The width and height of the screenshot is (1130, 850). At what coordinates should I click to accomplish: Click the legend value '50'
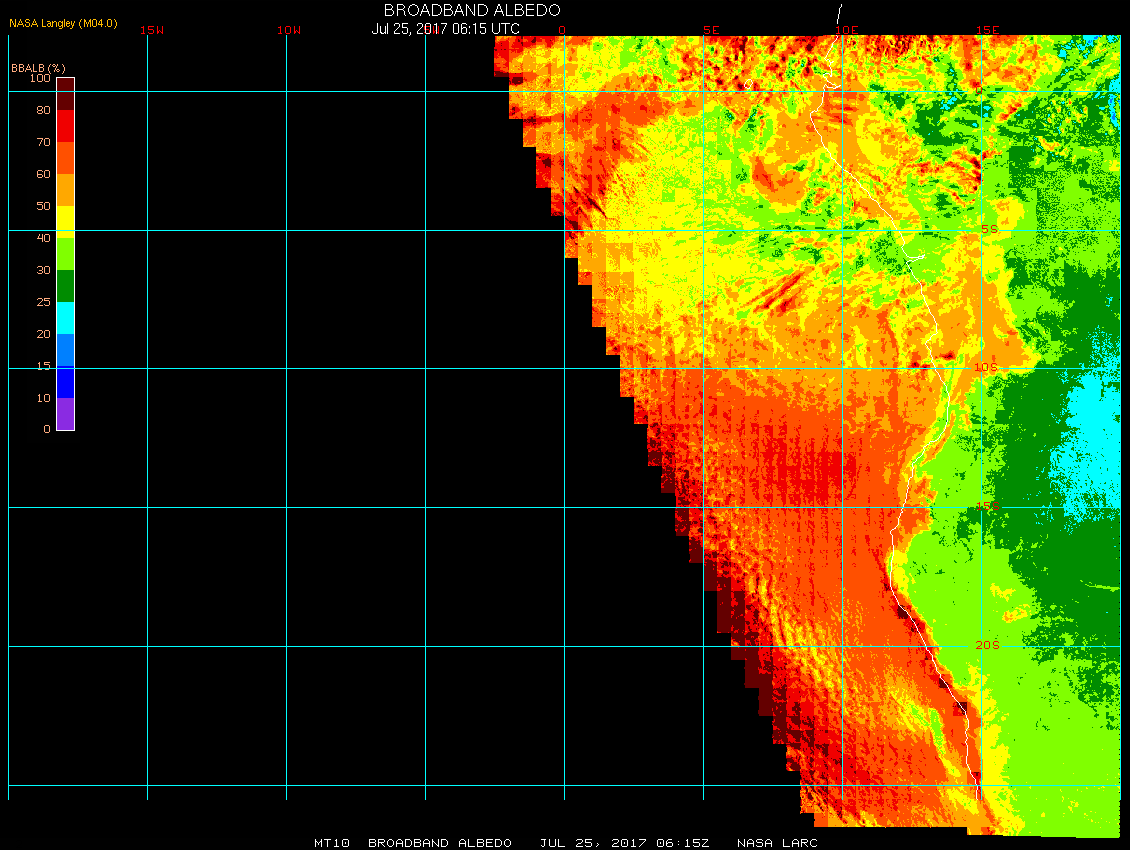point(43,206)
